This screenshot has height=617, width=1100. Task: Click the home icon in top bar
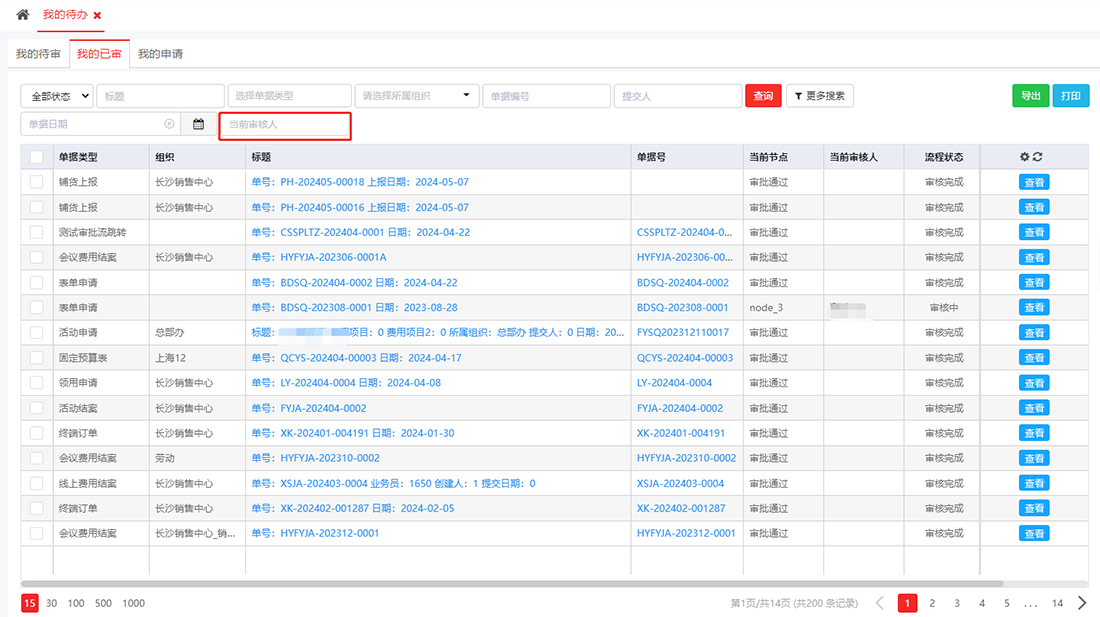(23, 15)
